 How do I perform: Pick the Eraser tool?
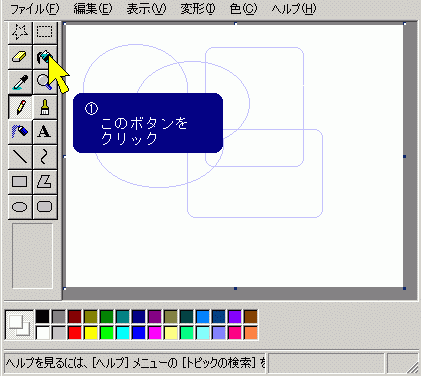click(x=20, y=57)
